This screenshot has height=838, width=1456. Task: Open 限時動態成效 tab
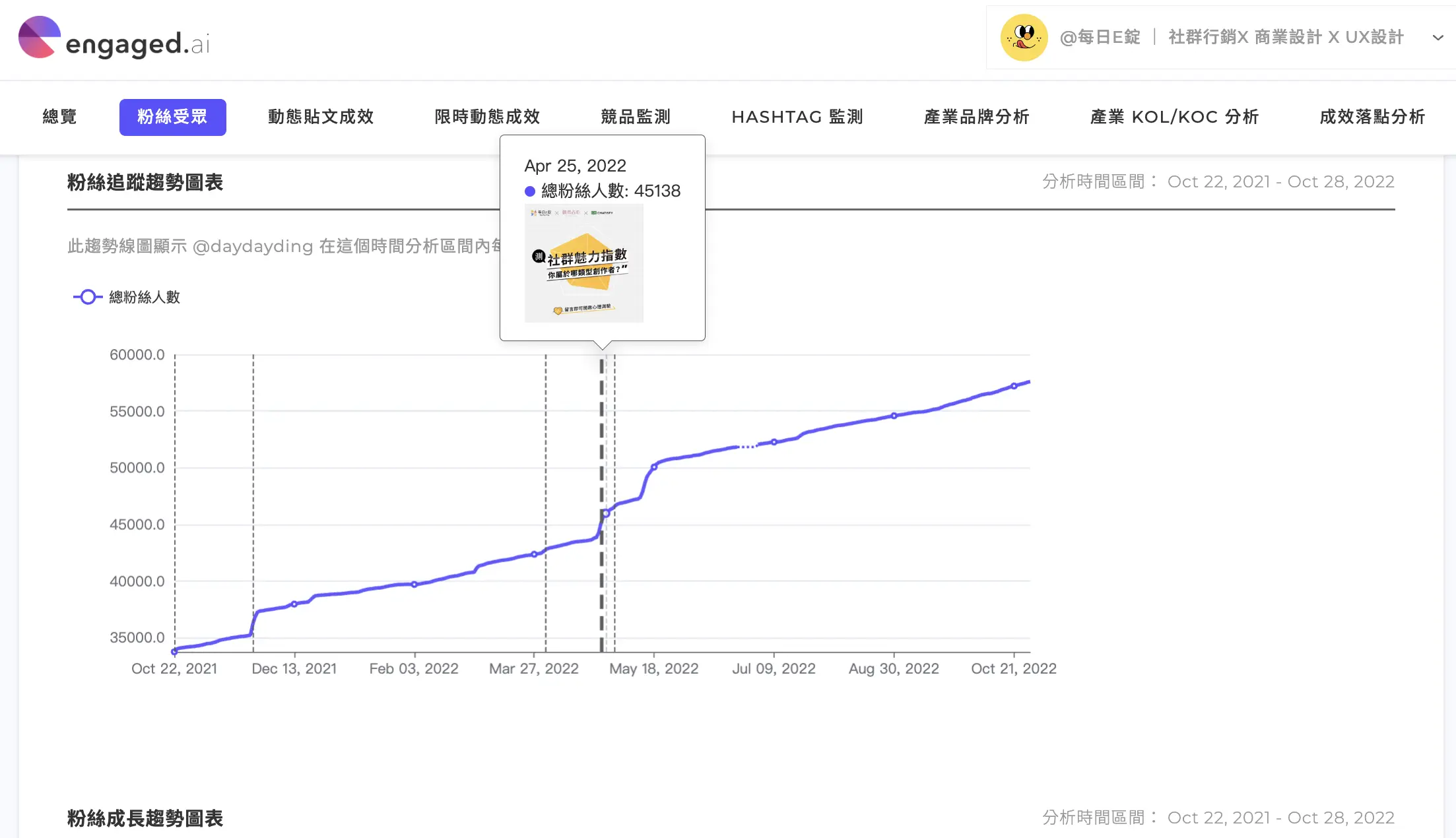point(487,117)
